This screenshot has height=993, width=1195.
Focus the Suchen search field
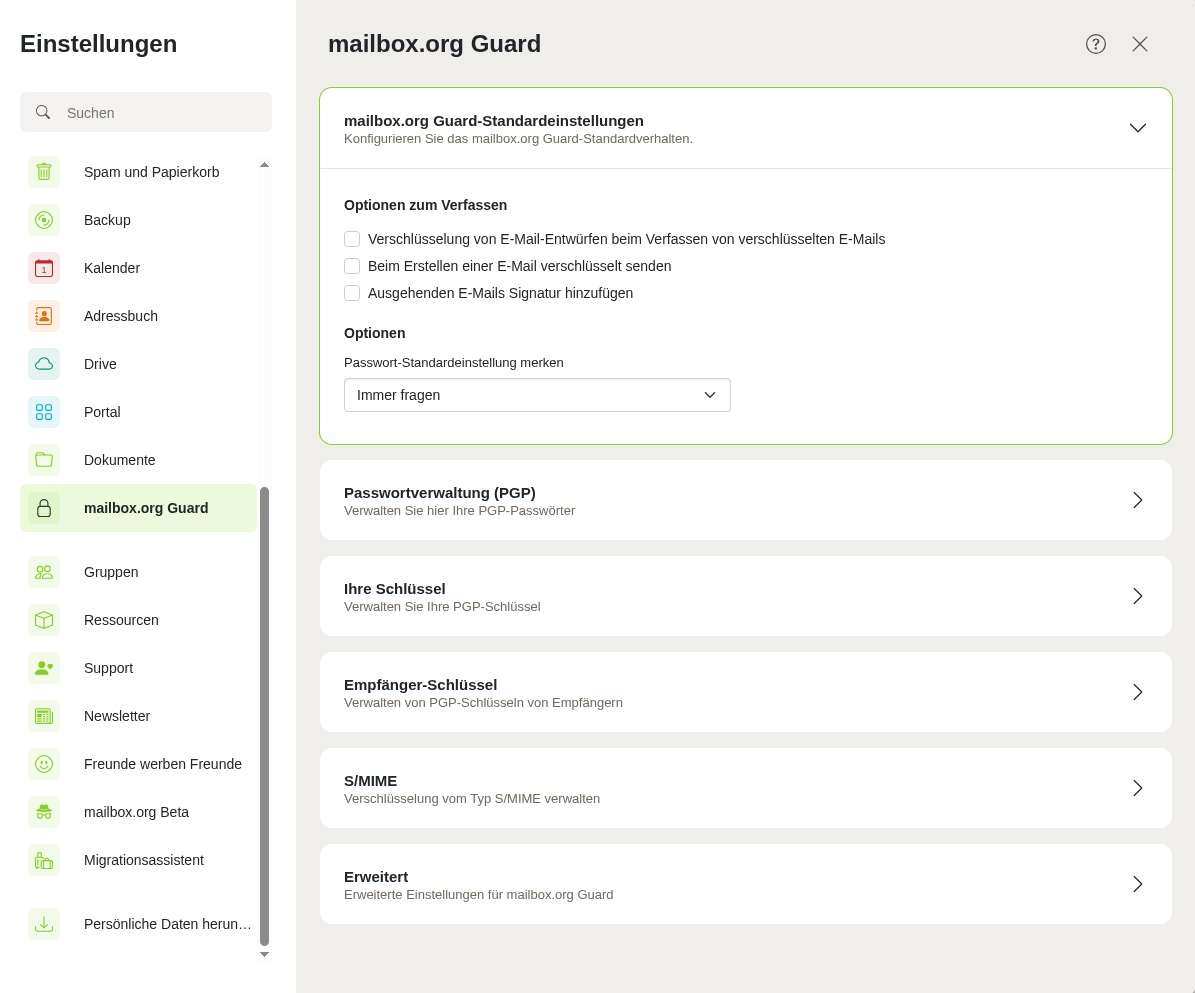[x=146, y=113]
